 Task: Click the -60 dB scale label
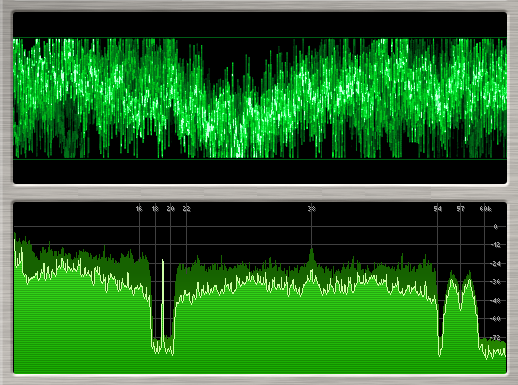[x=495, y=319]
